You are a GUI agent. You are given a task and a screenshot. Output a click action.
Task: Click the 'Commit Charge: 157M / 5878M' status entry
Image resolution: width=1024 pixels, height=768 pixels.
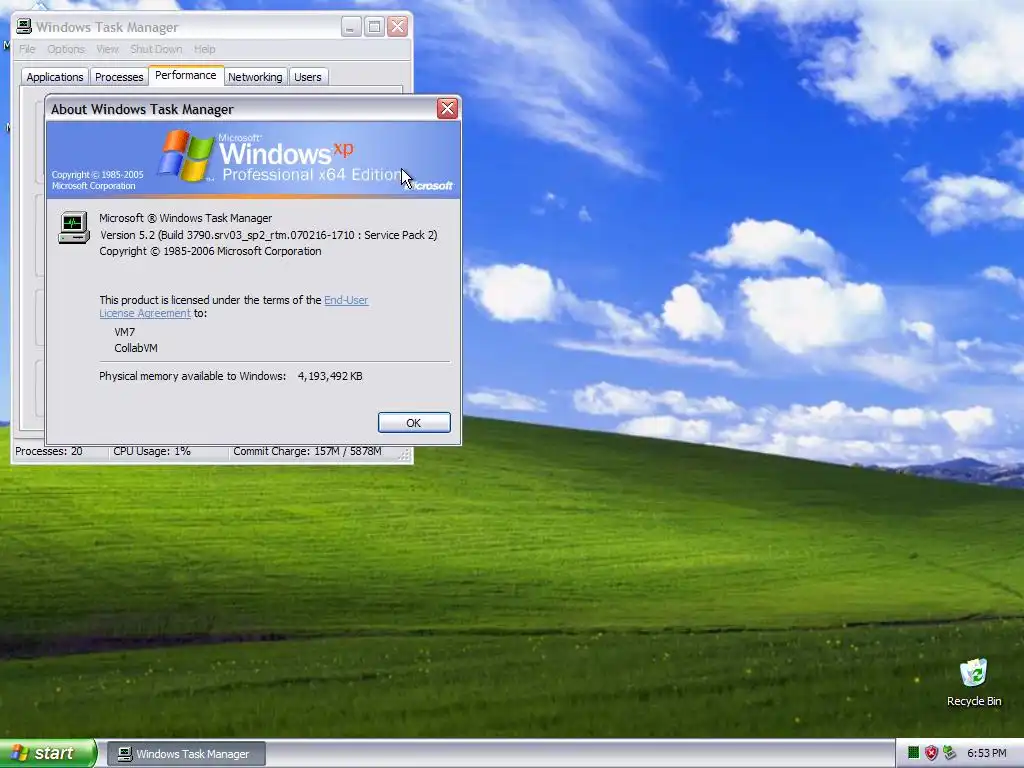pos(307,451)
